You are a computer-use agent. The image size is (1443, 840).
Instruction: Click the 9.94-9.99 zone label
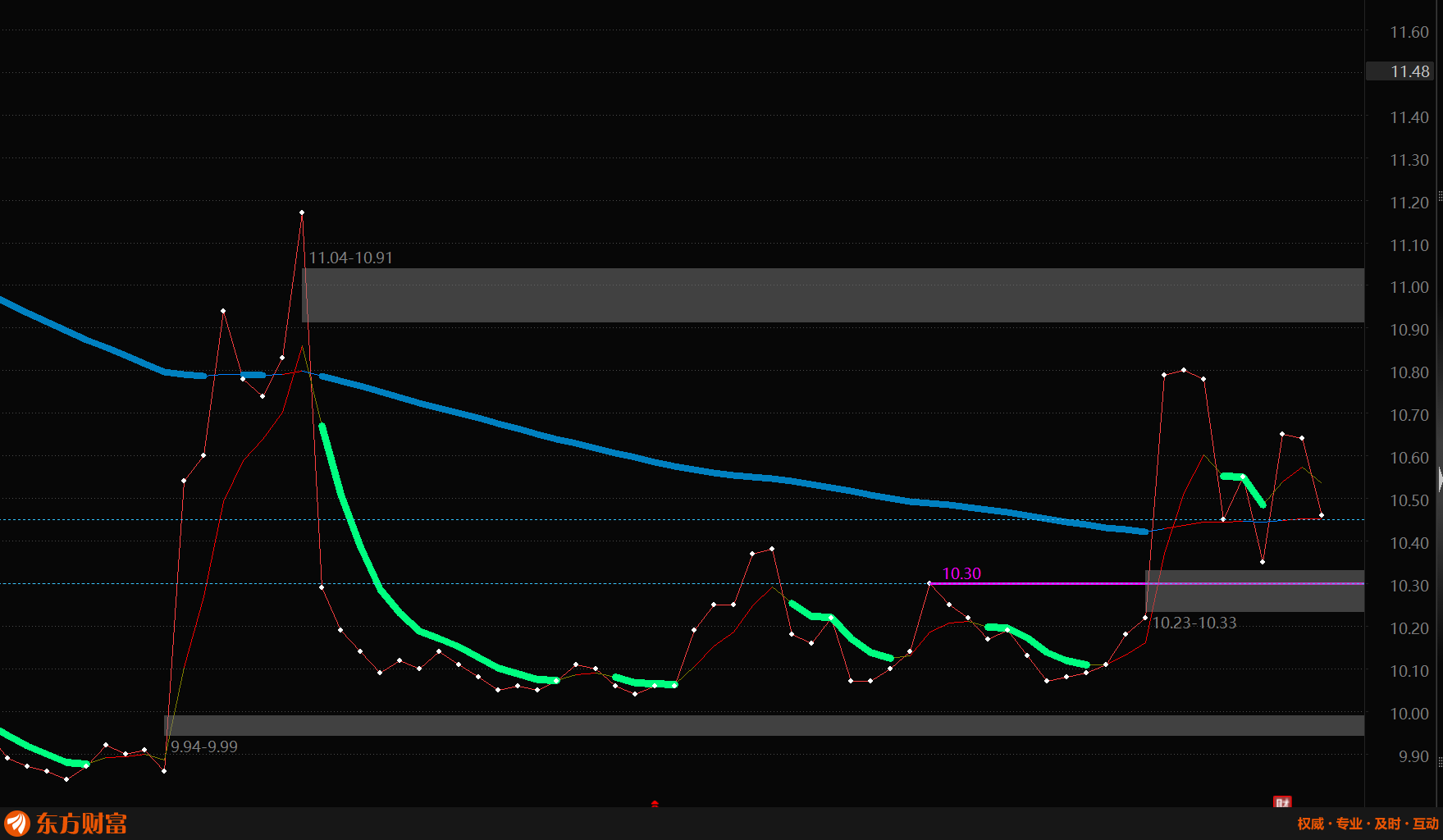[x=203, y=746]
